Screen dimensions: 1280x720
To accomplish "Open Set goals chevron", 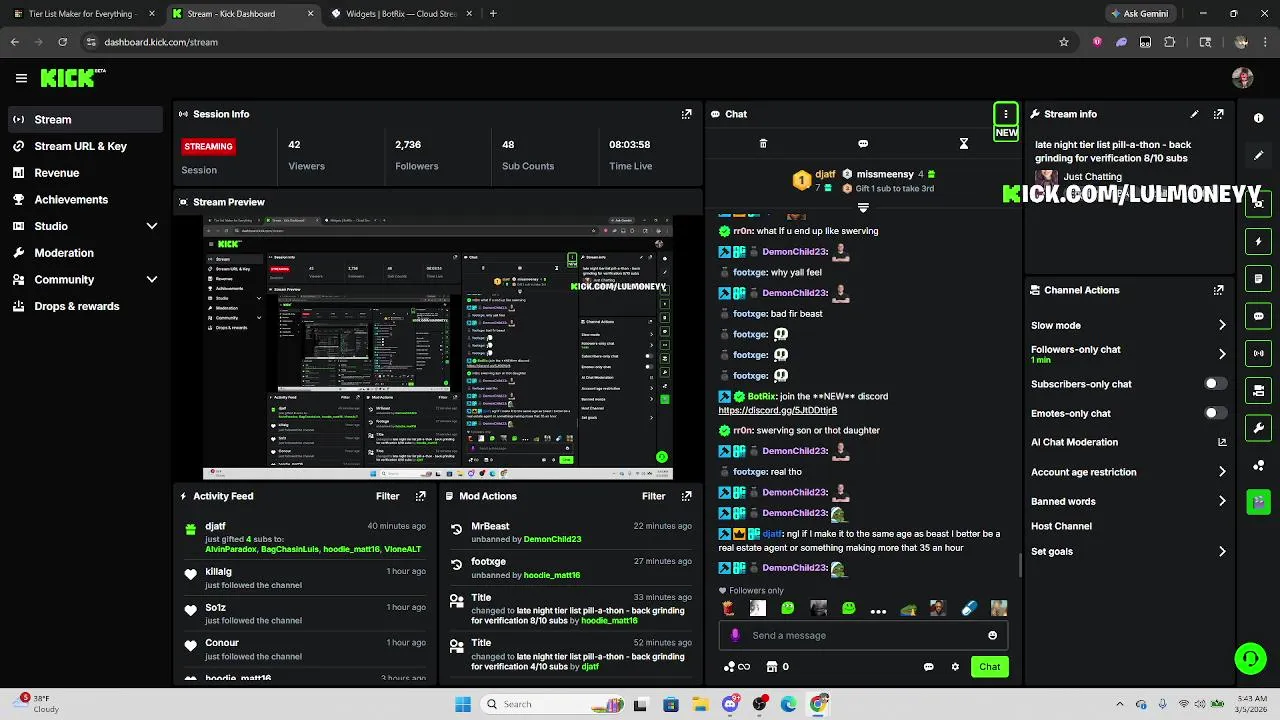I will [1222, 551].
